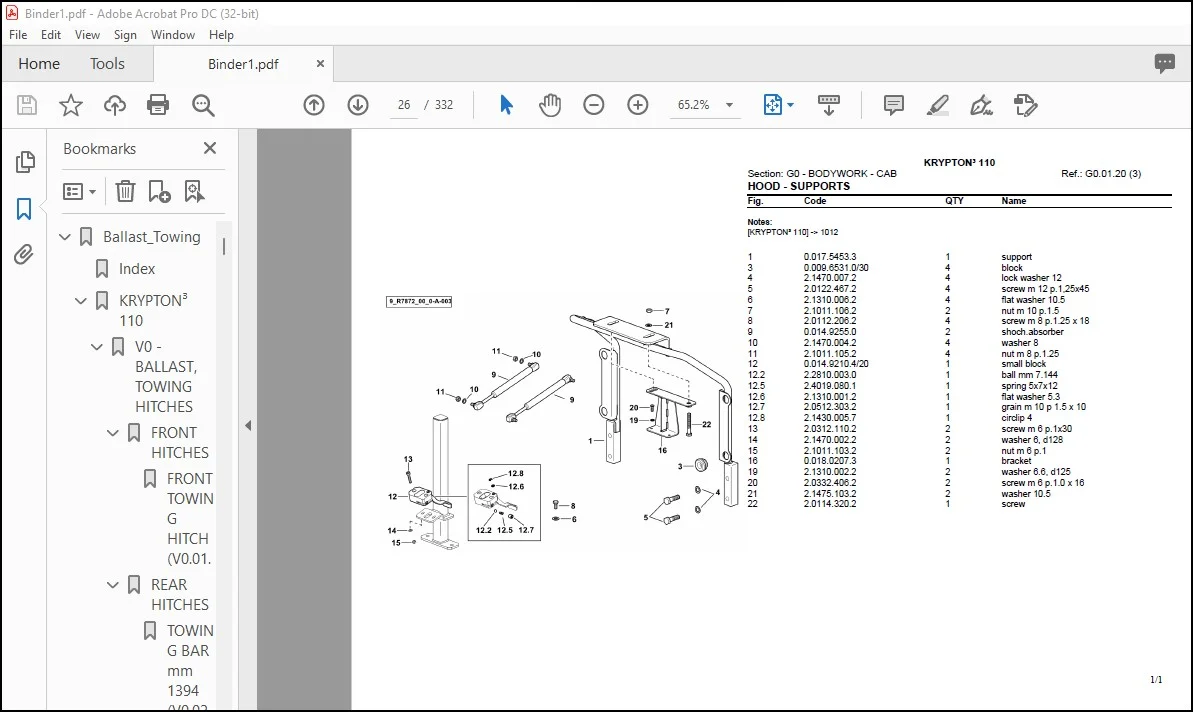Open the find text magnifier
Viewport: 1193px width, 712px height.
[203, 105]
